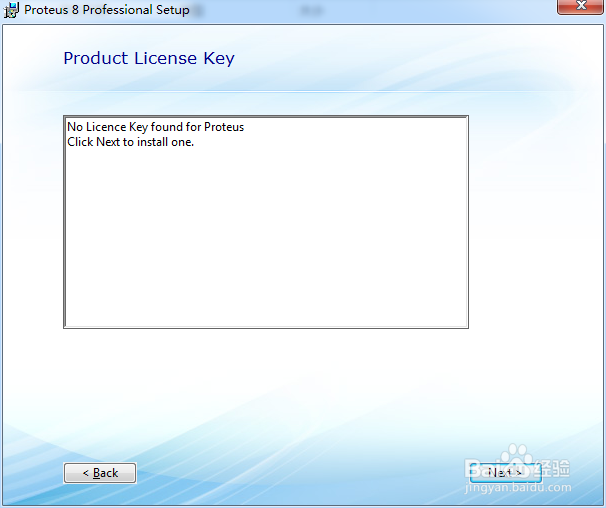Close the Proteus 8 Professional Setup window
The width and height of the screenshot is (606, 508).
click(580, 6)
